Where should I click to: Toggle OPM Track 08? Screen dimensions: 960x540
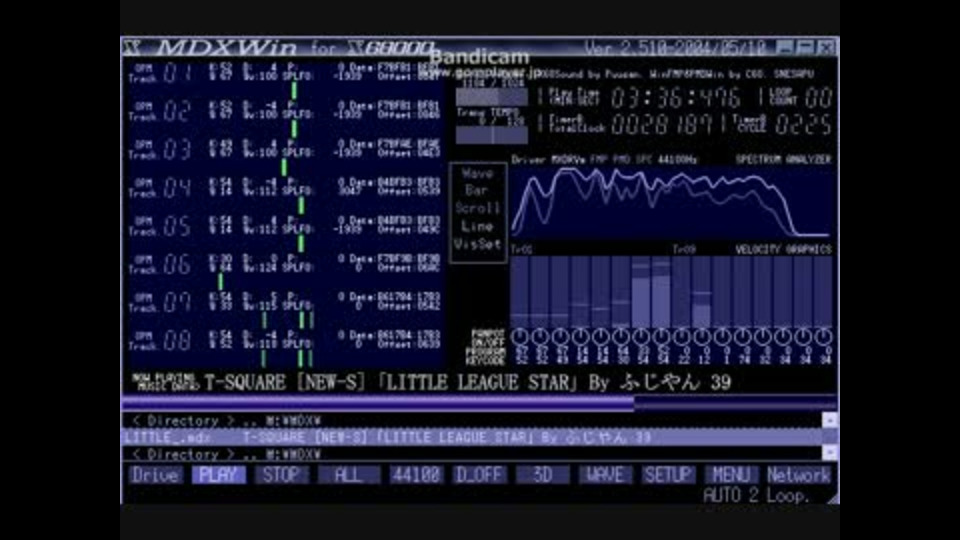tap(161, 340)
